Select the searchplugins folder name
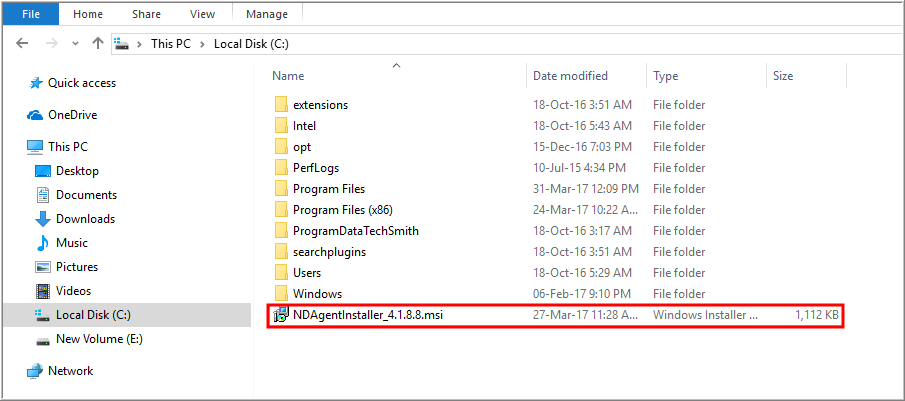 pyautogui.click(x=329, y=252)
